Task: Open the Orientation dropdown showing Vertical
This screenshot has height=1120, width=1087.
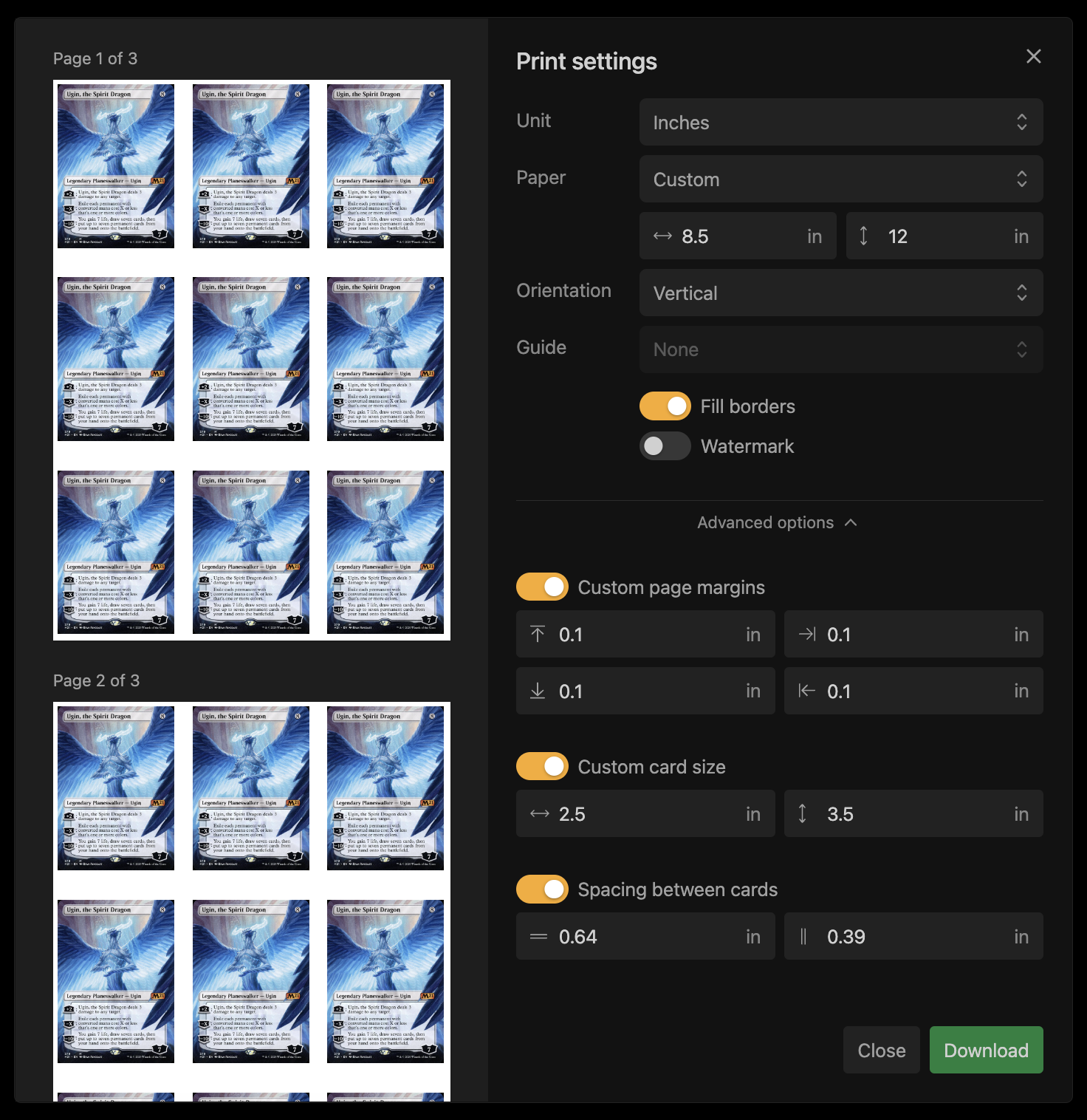Action: [x=841, y=293]
